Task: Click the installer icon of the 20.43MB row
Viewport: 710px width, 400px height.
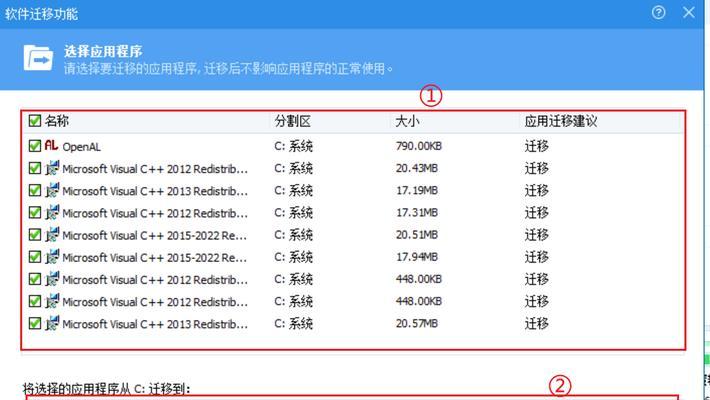Action: [52, 168]
